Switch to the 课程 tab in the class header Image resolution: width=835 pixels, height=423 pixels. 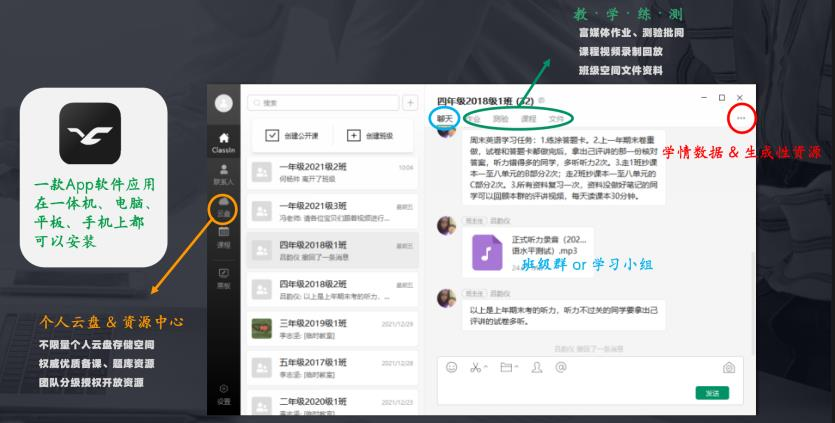pyautogui.click(x=528, y=119)
